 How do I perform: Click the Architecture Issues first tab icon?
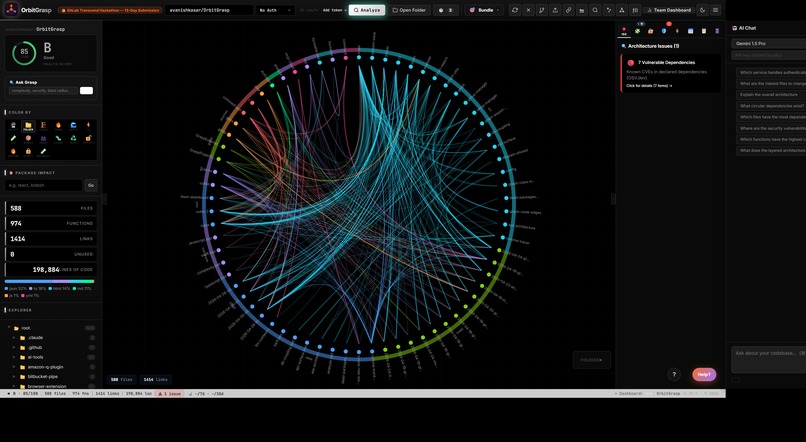(624, 31)
